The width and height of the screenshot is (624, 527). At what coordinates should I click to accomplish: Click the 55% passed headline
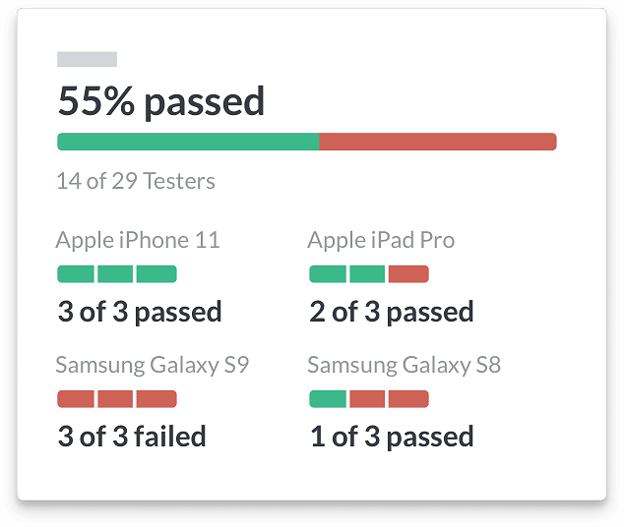point(161,101)
